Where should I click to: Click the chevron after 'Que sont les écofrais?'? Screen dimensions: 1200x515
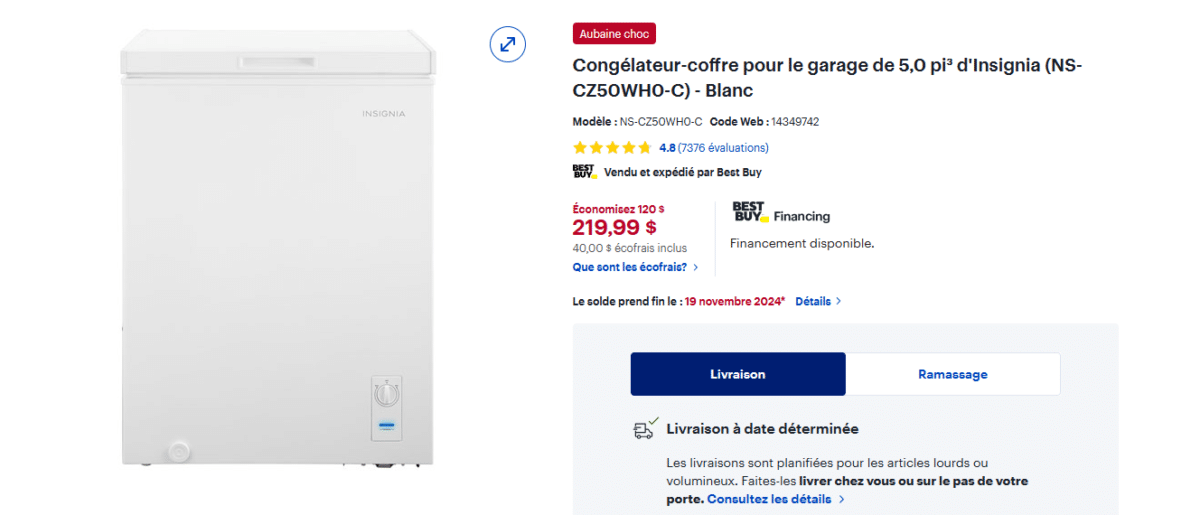pyautogui.click(x=696, y=268)
